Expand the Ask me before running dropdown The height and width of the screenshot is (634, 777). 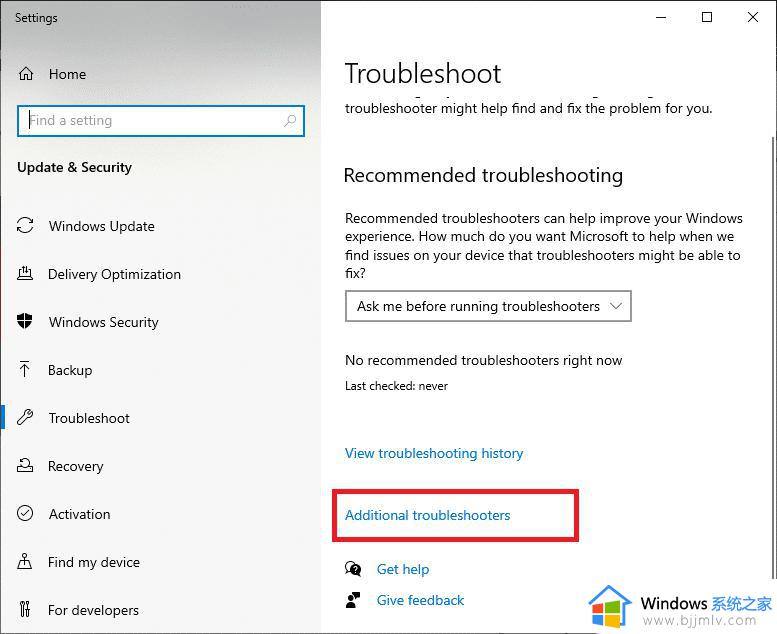pyautogui.click(x=488, y=306)
